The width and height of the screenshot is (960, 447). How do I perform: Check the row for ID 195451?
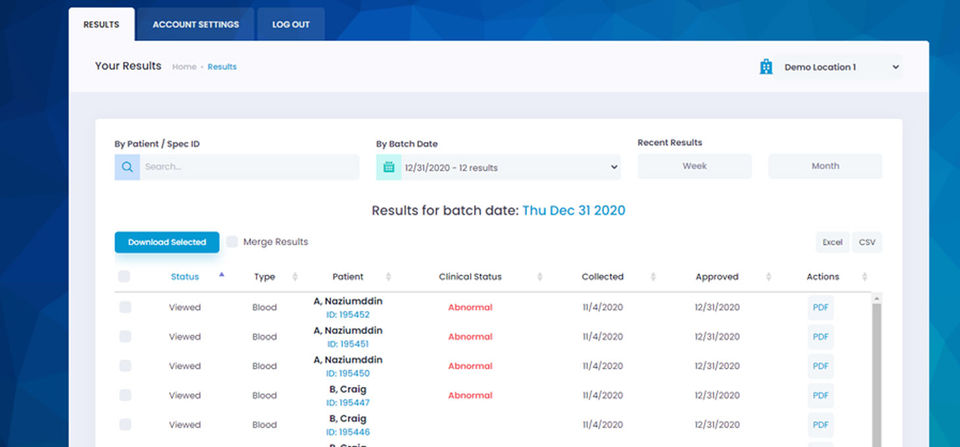click(x=125, y=336)
